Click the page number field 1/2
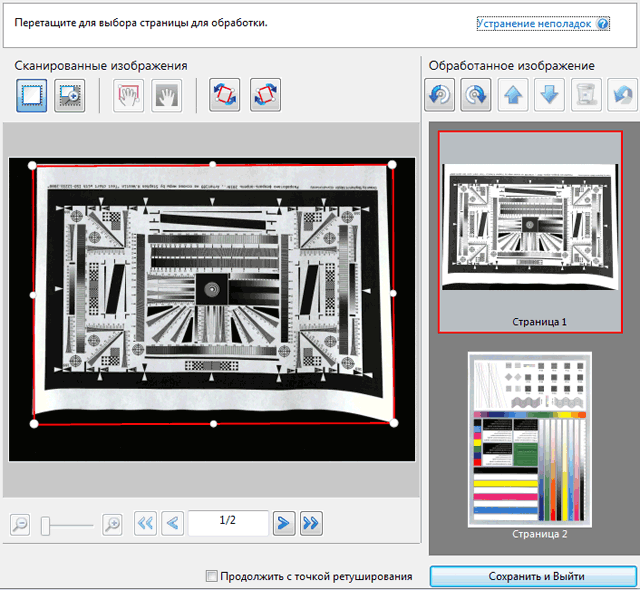The height and width of the screenshot is (590, 640). [x=228, y=522]
